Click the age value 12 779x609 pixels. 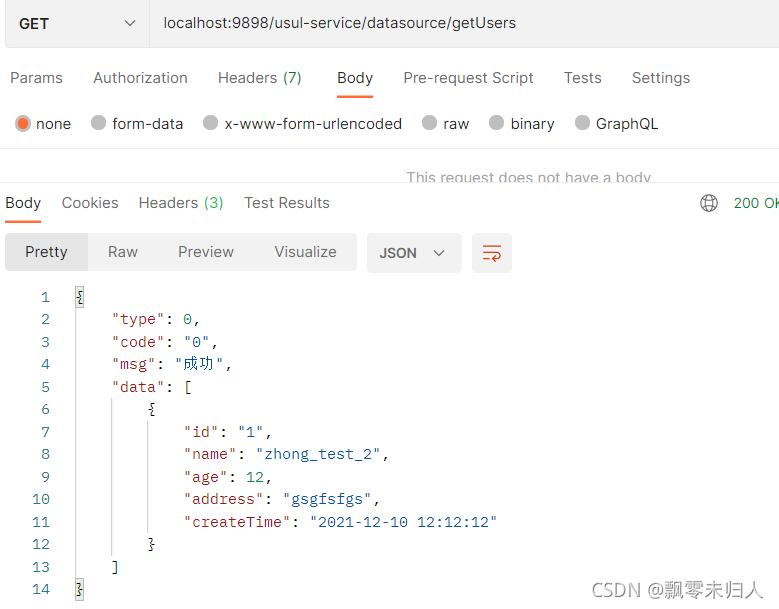click(x=255, y=477)
